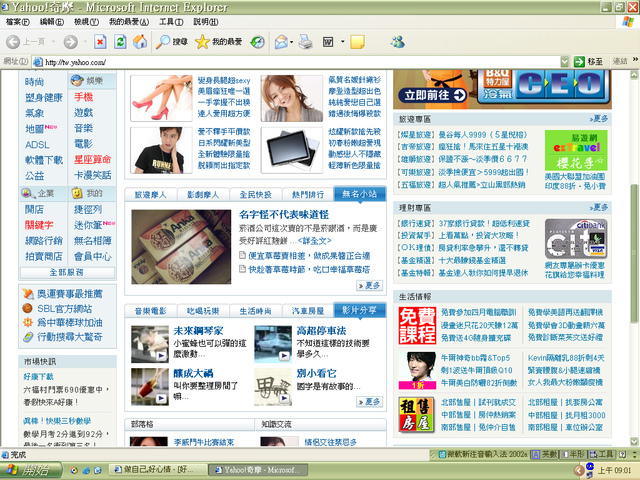Open 我的最愛(A) menu
Image resolution: width=640 pixels, height=480 pixels.
pos(129,22)
